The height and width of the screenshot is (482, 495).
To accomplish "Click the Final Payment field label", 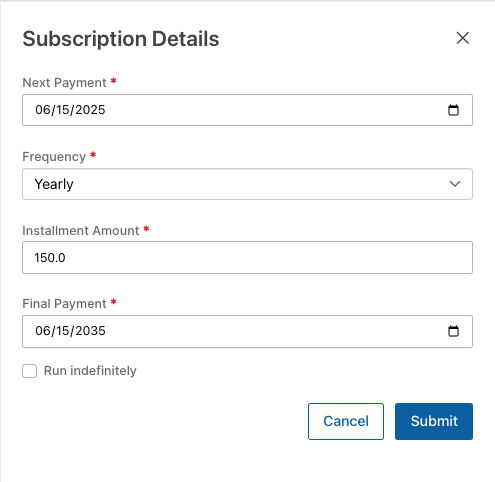I will pyautogui.click(x=64, y=304).
